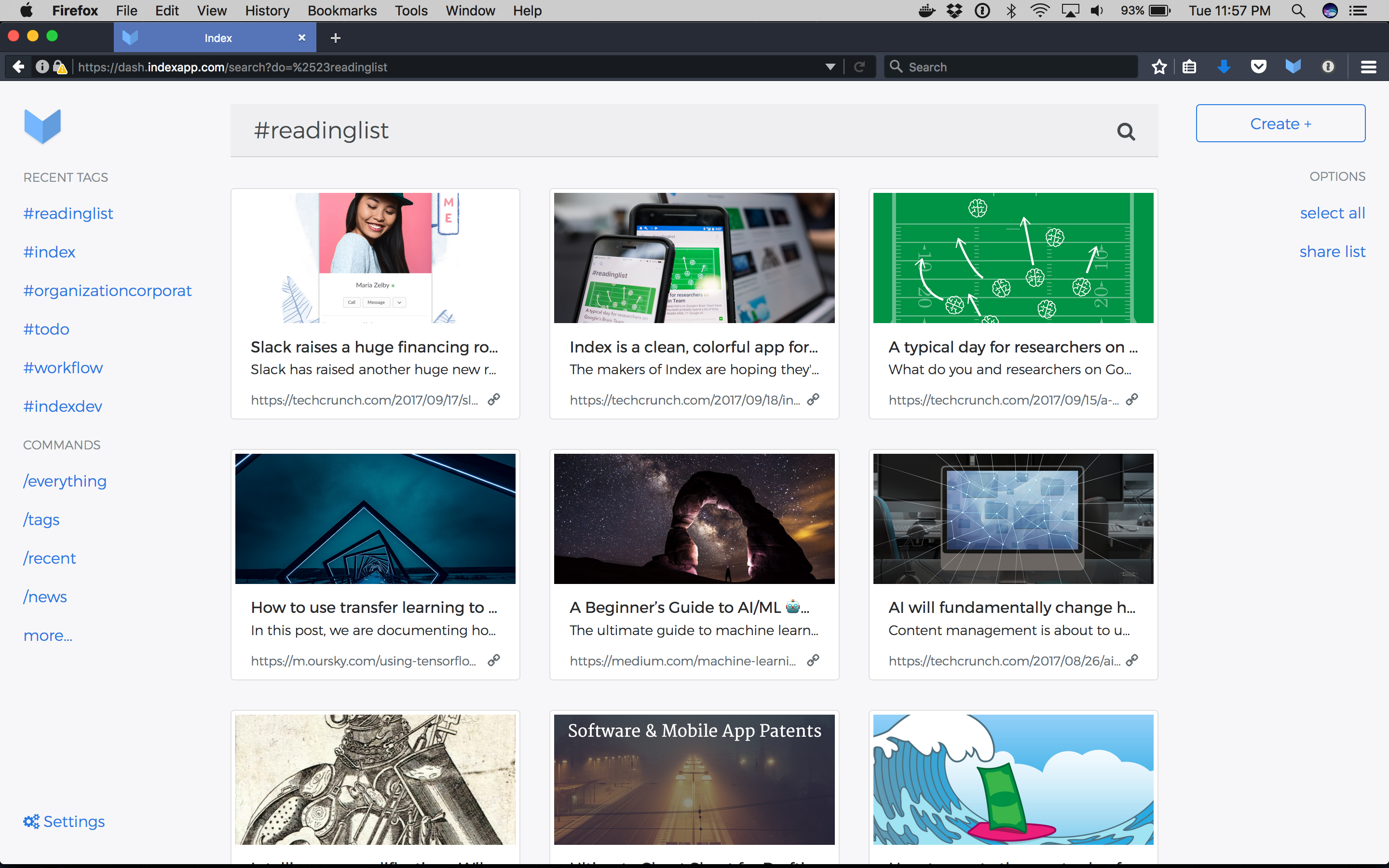
Task: Open the Index extension toolbar icon
Action: tap(1293, 67)
